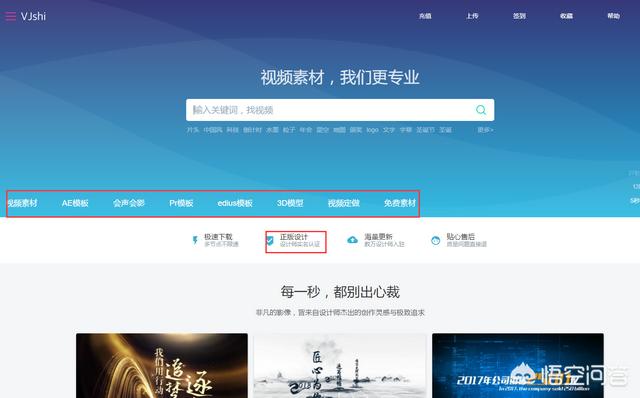Click the magnifier search icon
The width and height of the screenshot is (640, 398).
[481, 110]
